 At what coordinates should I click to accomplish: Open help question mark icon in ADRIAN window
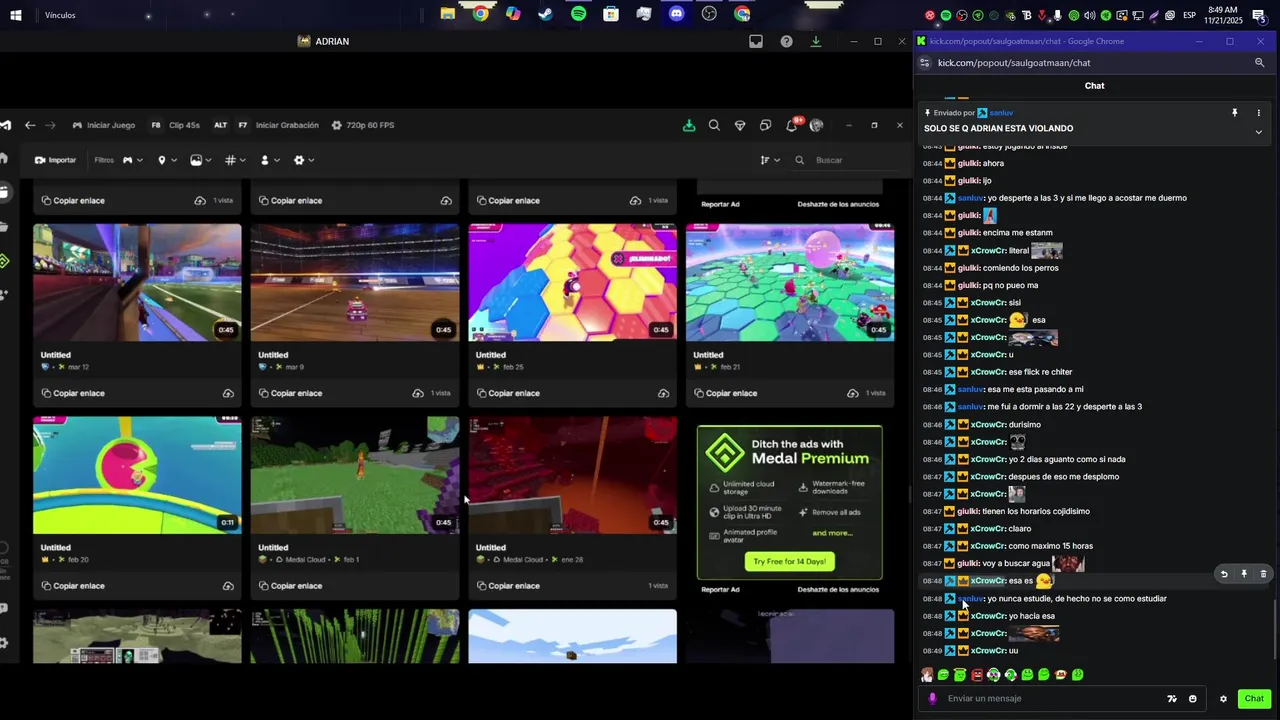(786, 41)
